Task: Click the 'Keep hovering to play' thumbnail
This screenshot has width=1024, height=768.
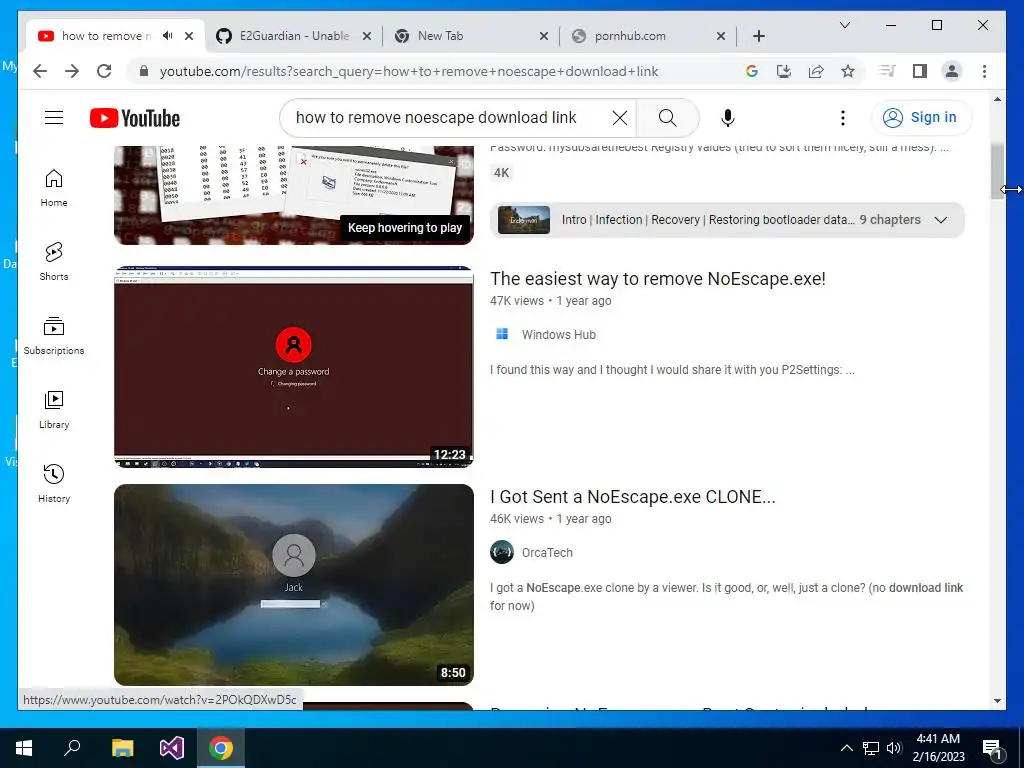Action: [x=293, y=195]
